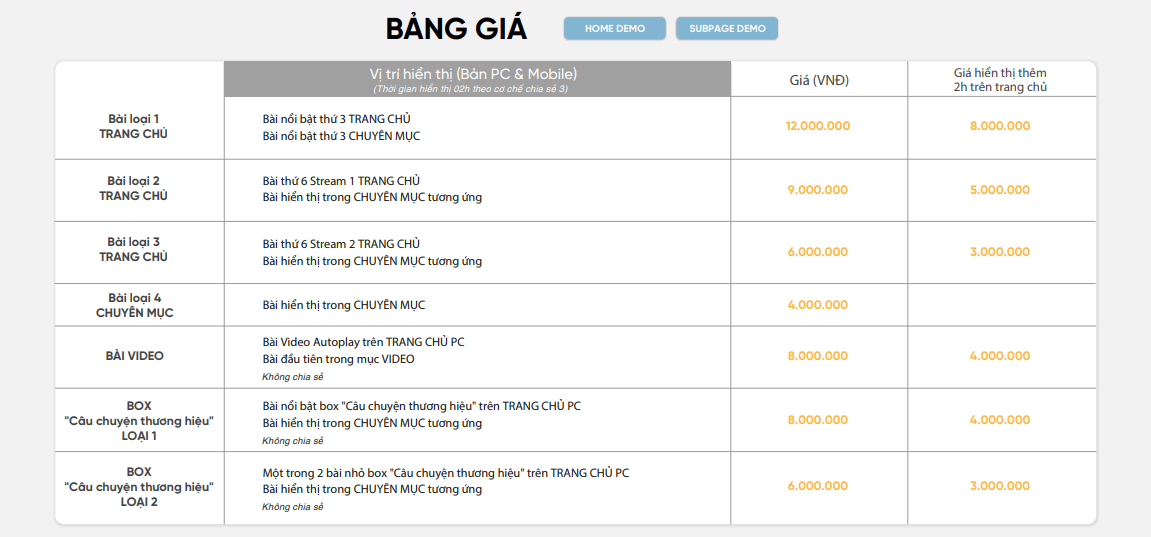
Task: Click 'Bài thứ 6 Stream 1 TRANG CHỦ'
Action: (341, 180)
